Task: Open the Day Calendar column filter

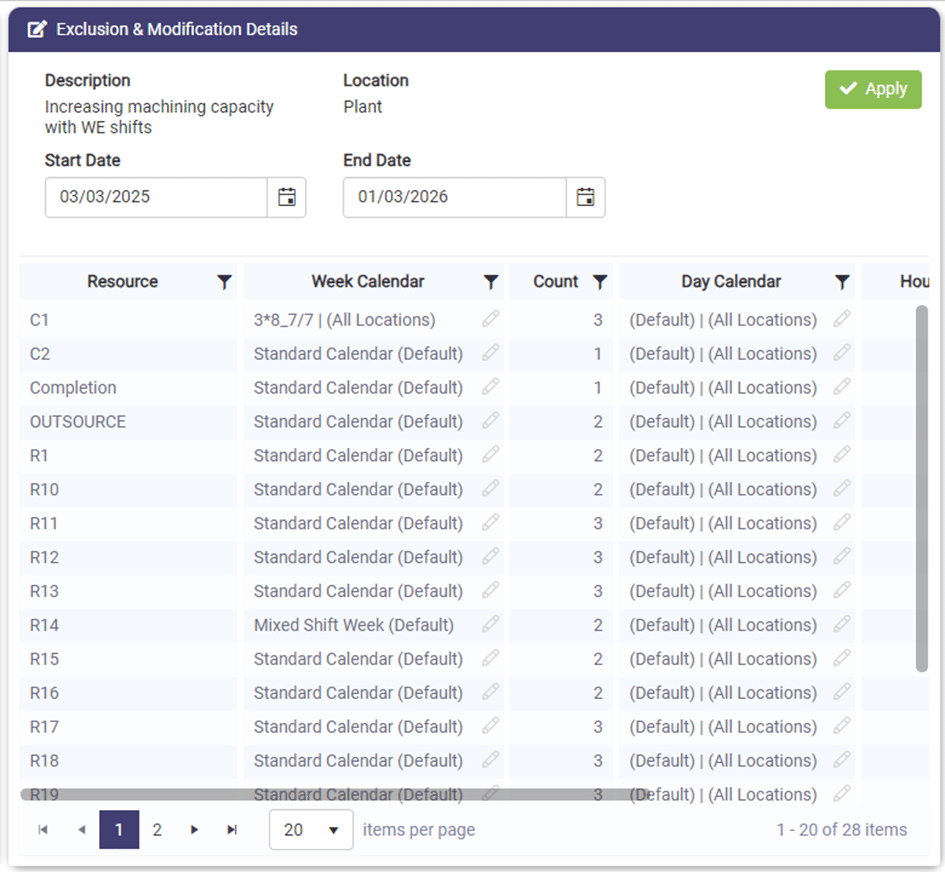Action: click(841, 281)
